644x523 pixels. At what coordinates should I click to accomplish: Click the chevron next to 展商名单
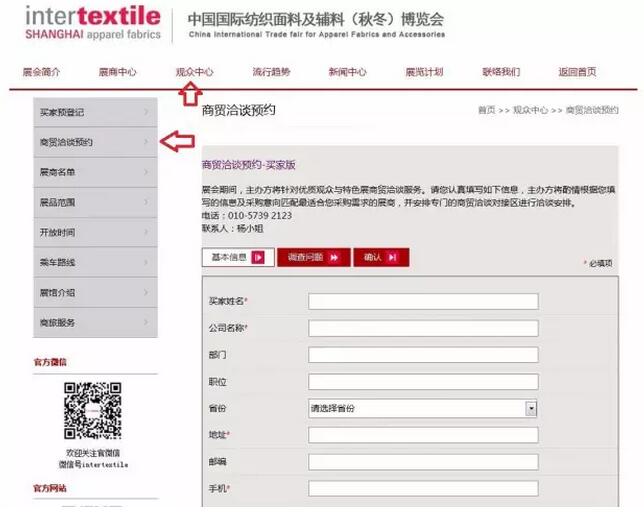[x=146, y=172]
